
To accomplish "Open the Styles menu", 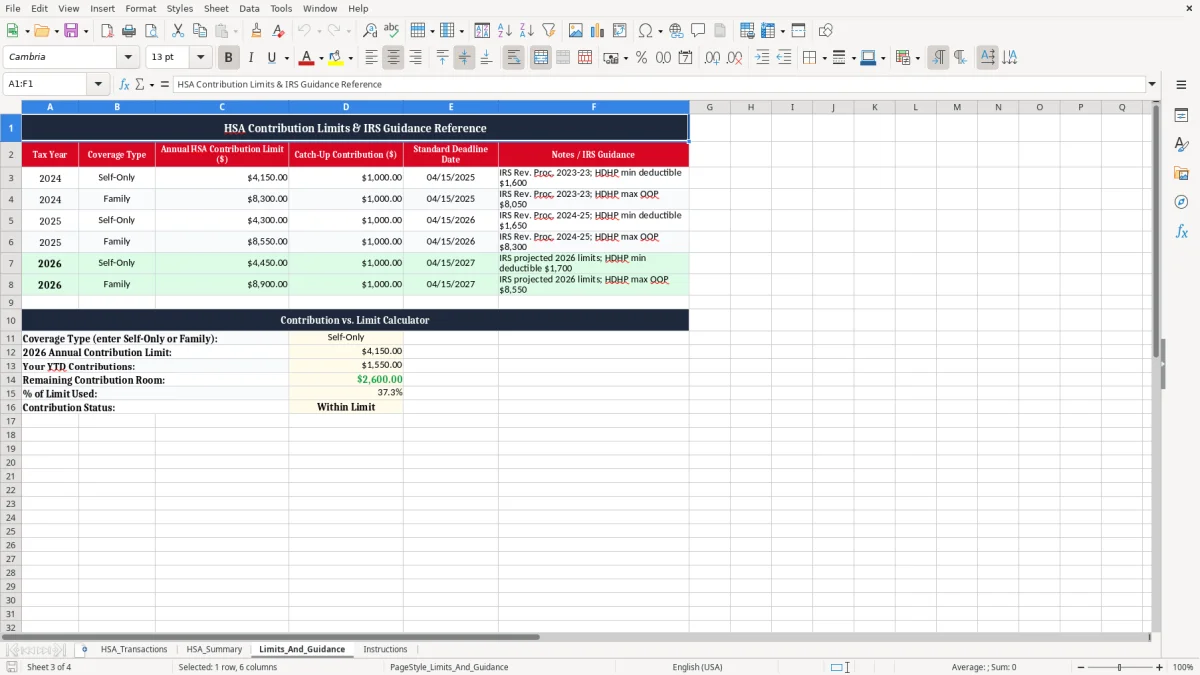I will click(180, 8).
